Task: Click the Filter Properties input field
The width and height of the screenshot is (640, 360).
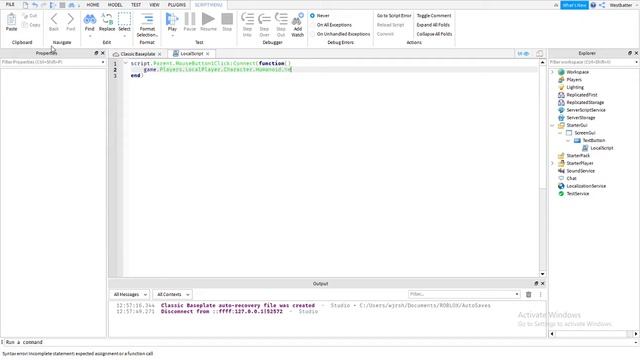Action: click(53, 62)
